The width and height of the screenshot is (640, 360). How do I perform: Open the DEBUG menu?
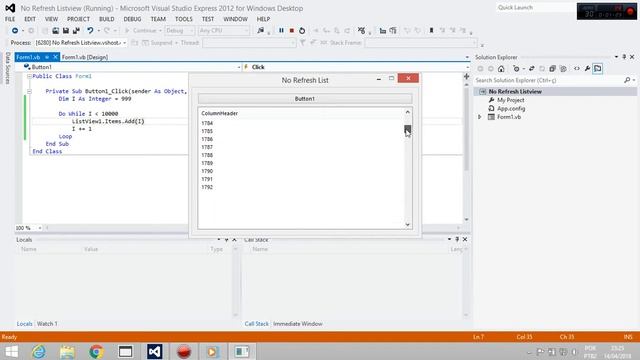coord(132,19)
